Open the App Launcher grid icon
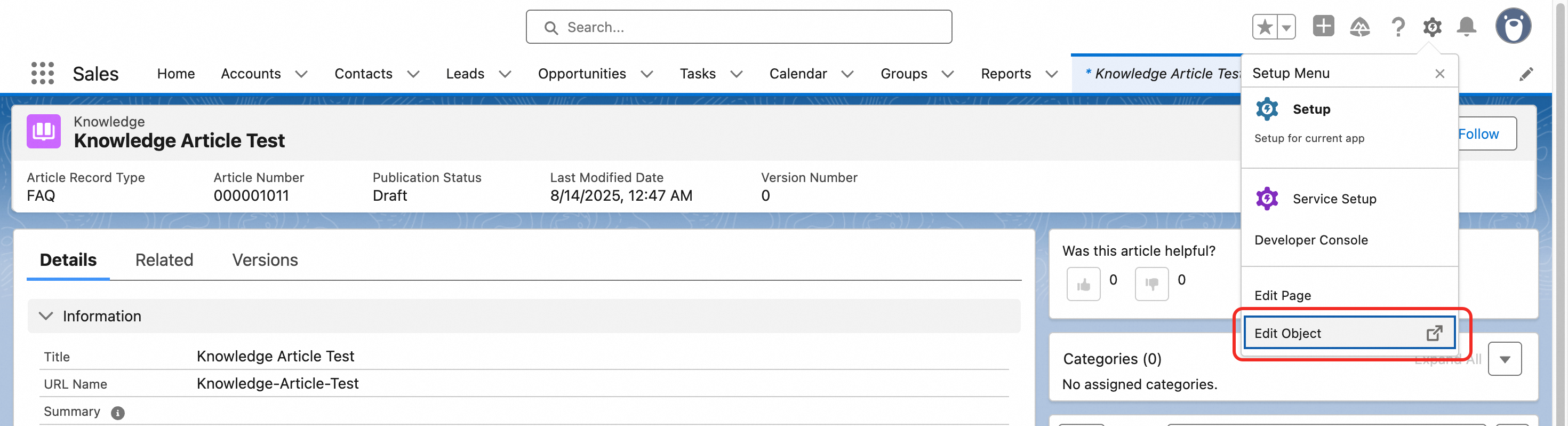Image resolution: width=1568 pixels, height=426 pixels. coord(43,73)
